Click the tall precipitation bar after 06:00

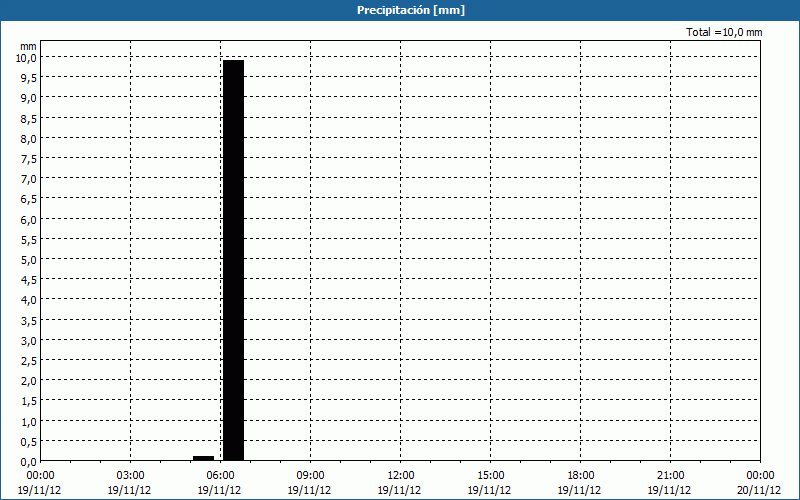point(234,260)
